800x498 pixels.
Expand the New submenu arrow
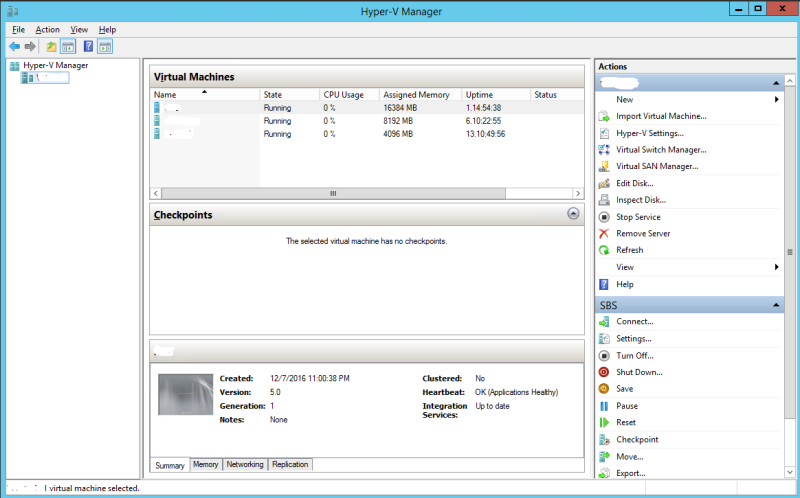pyautogui.click(x=777, y=99)
